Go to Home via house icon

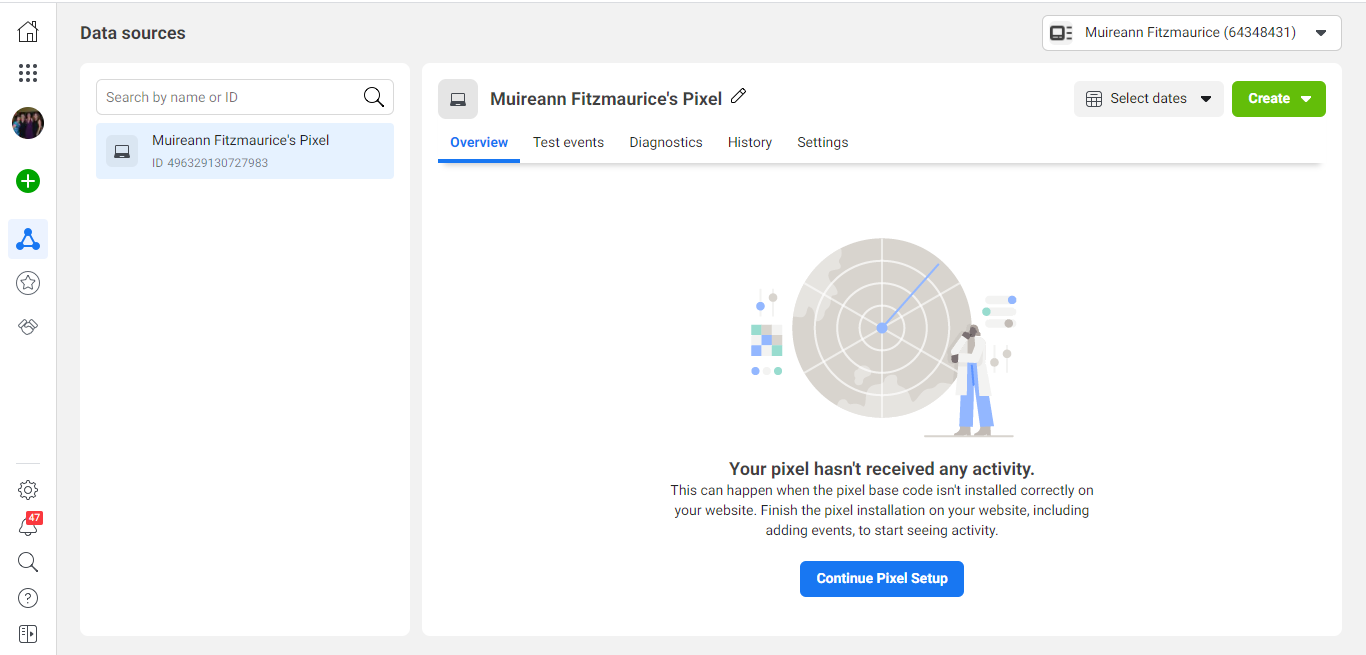tap(28, 31)
